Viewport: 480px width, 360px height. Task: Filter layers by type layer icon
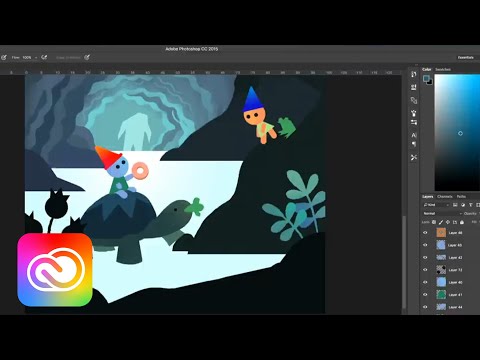pyautogui.click(x=470, y=205)
